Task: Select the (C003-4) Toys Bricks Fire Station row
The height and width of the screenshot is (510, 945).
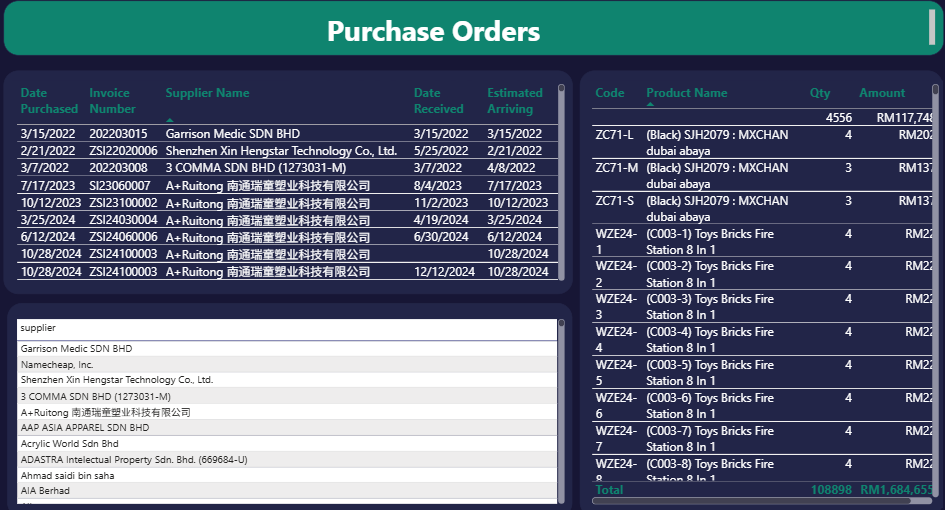Action: [762, 339]
